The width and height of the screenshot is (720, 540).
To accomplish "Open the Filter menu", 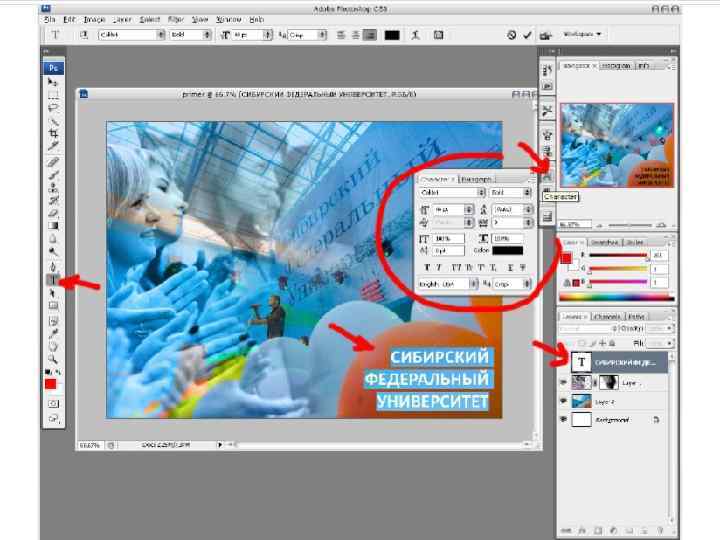I will tap(176, 19).
